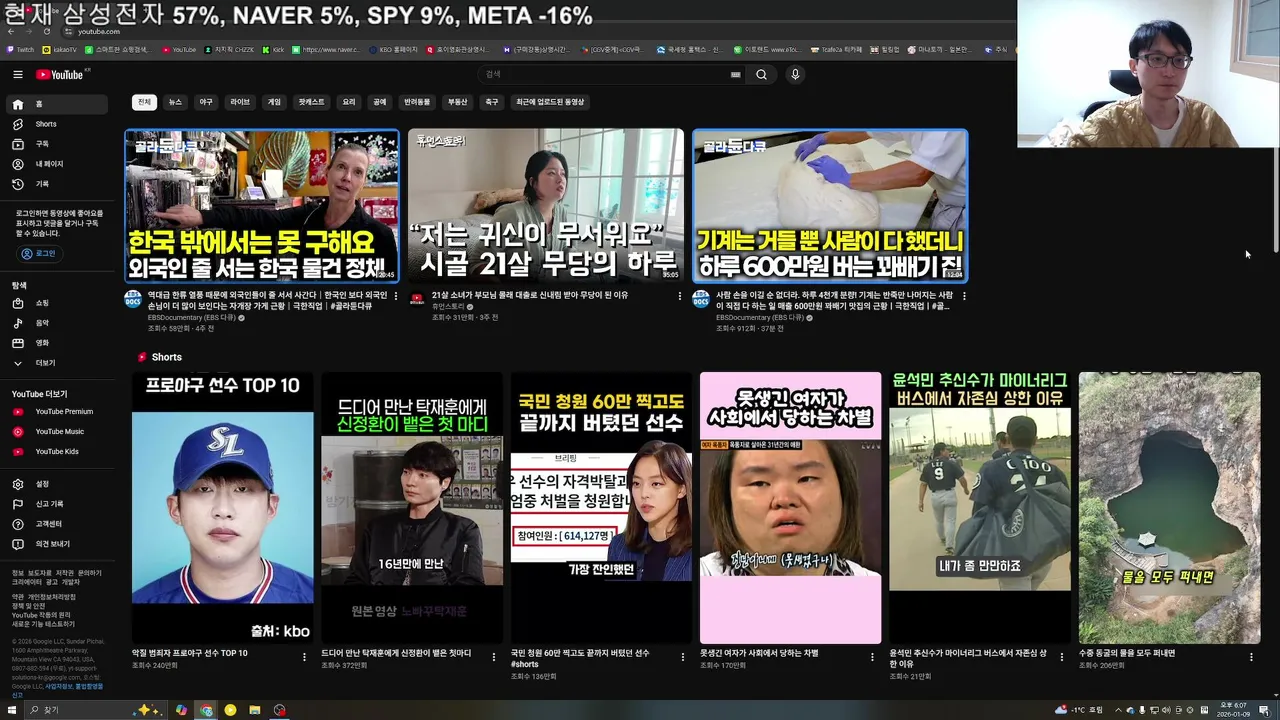Open YouTube Music
Viewport: 1280px width, 720px height.
point(58,431)
